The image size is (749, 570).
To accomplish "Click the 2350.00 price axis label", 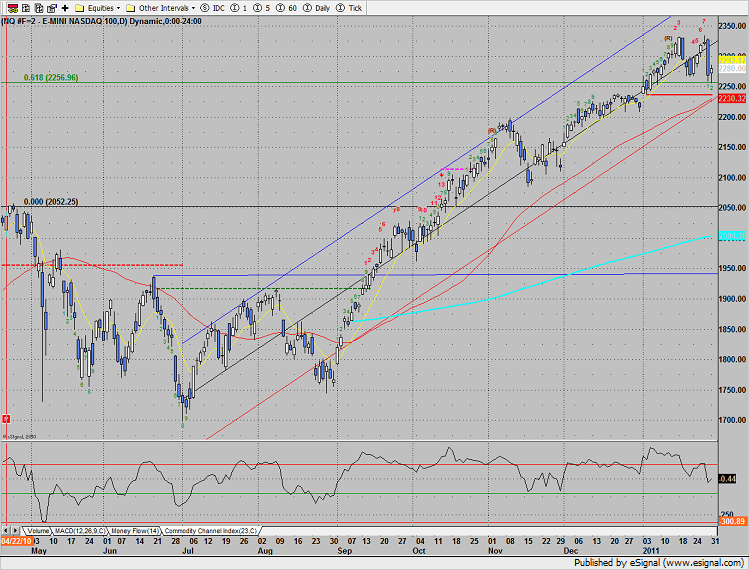I will pyautogui.click(x=732, y=26).
